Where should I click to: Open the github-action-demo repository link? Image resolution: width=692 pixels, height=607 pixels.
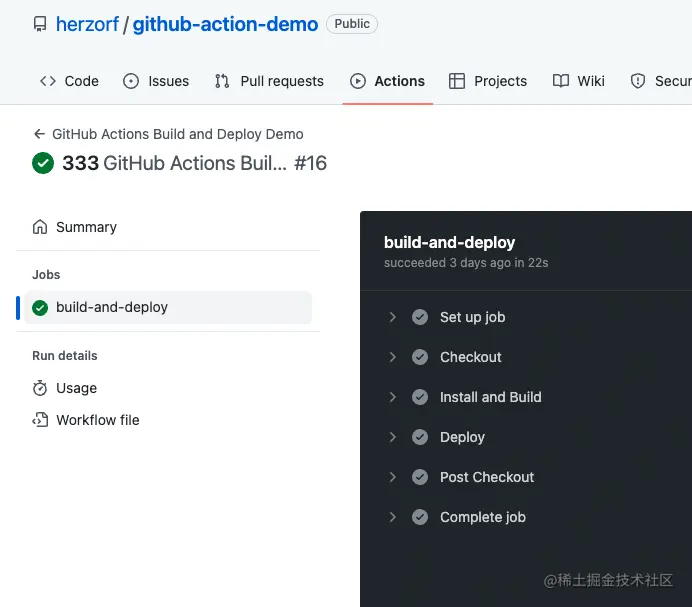pos(225,24)
